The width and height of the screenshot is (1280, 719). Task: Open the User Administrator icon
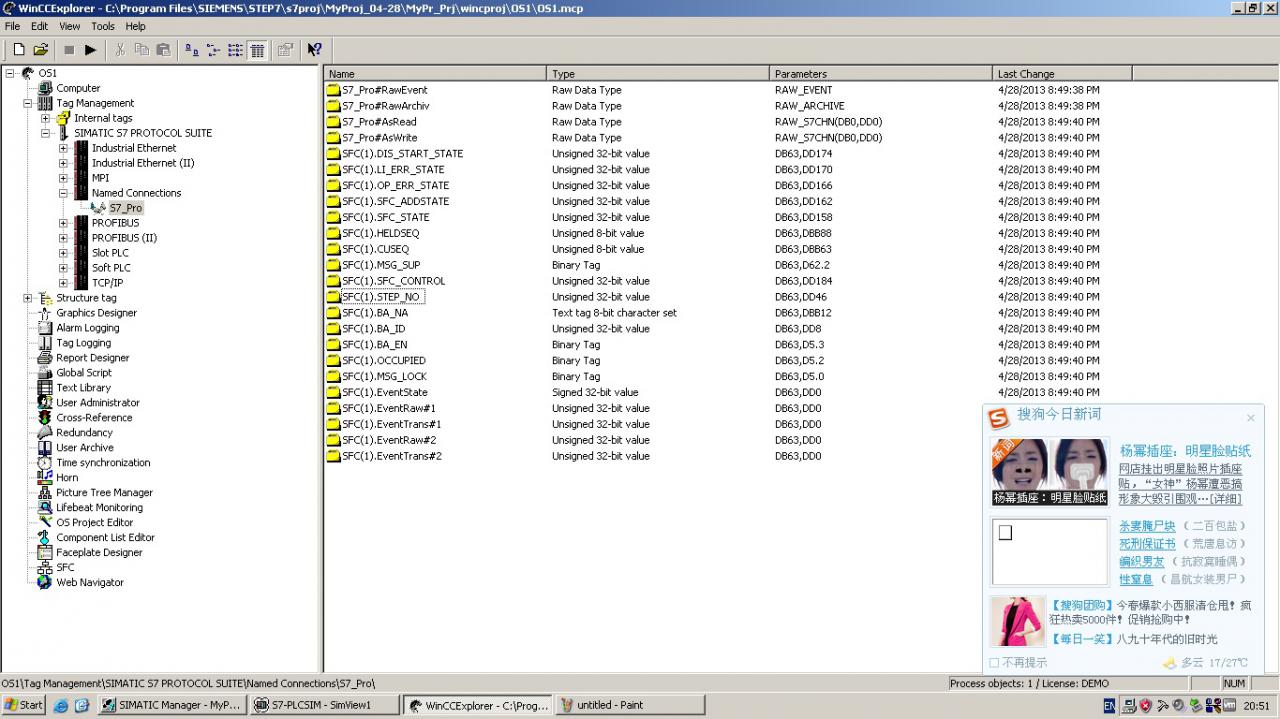coord(45,403)
